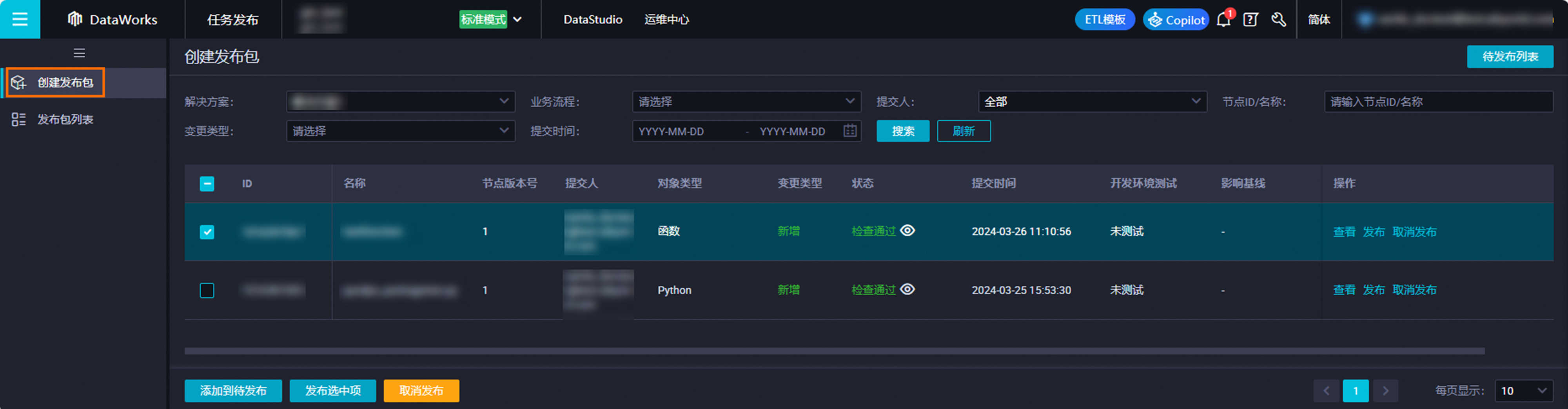
Task: Click 检查通过 status in Python row
Action: (x=873, y=290)
